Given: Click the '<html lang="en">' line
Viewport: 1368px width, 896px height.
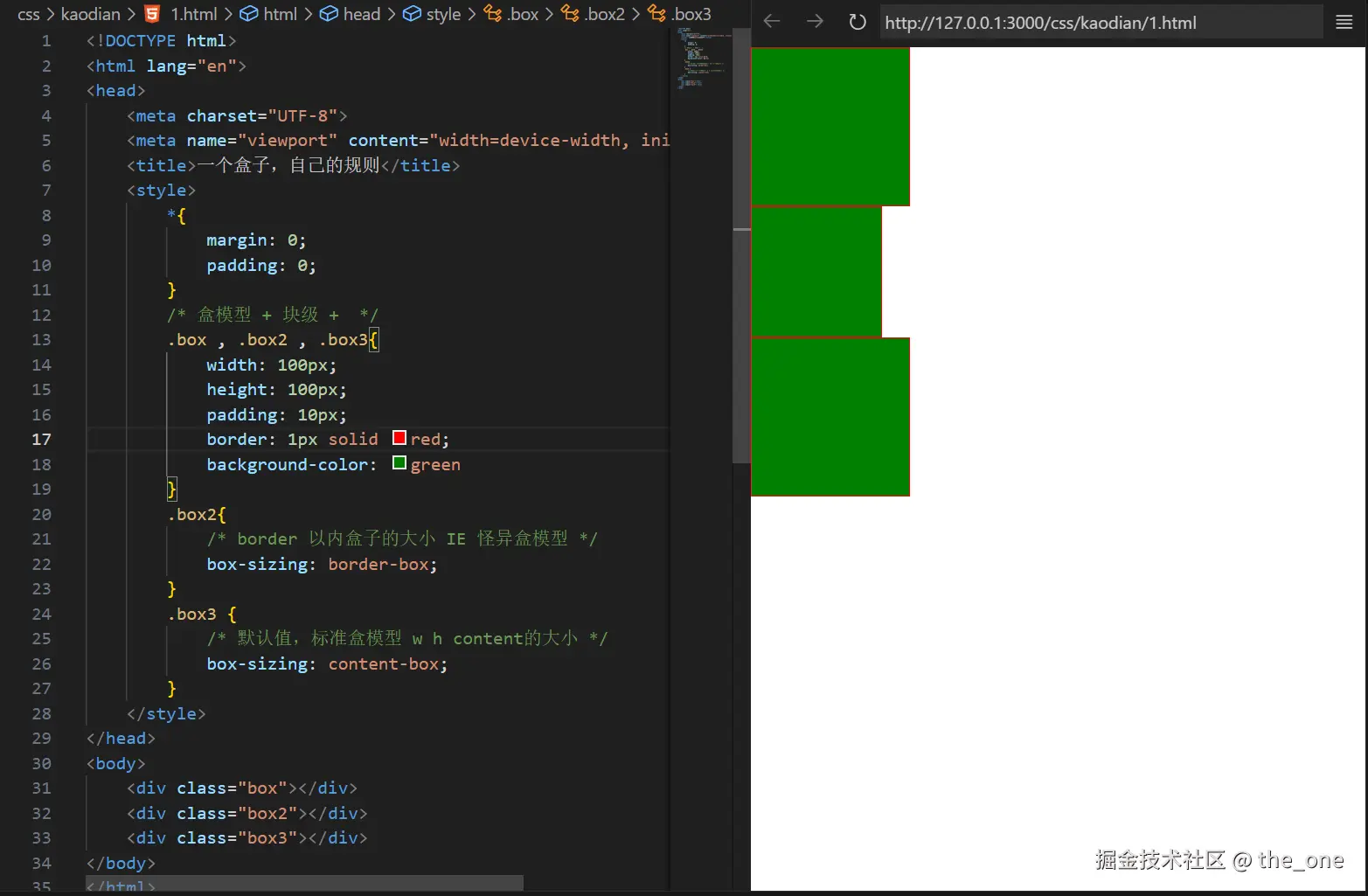Looking at the screenshot, I should [x=166, y=66].
